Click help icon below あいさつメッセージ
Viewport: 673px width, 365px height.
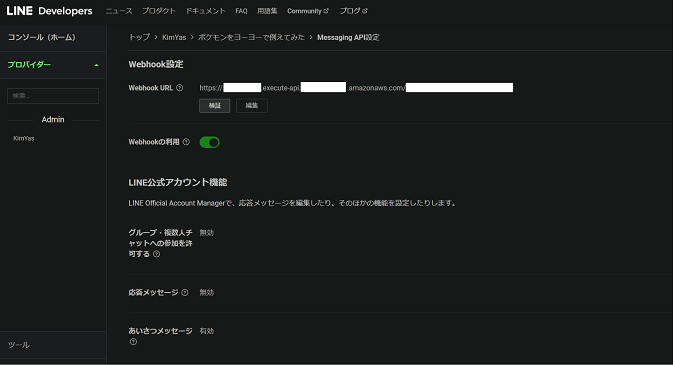(133, 342)
